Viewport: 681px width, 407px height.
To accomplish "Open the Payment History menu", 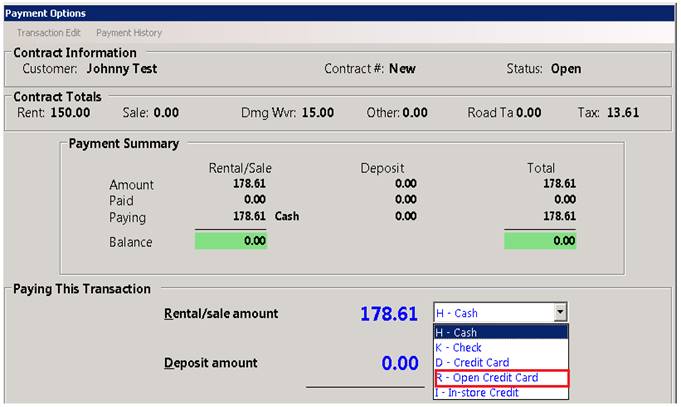I will click(129, 33).
